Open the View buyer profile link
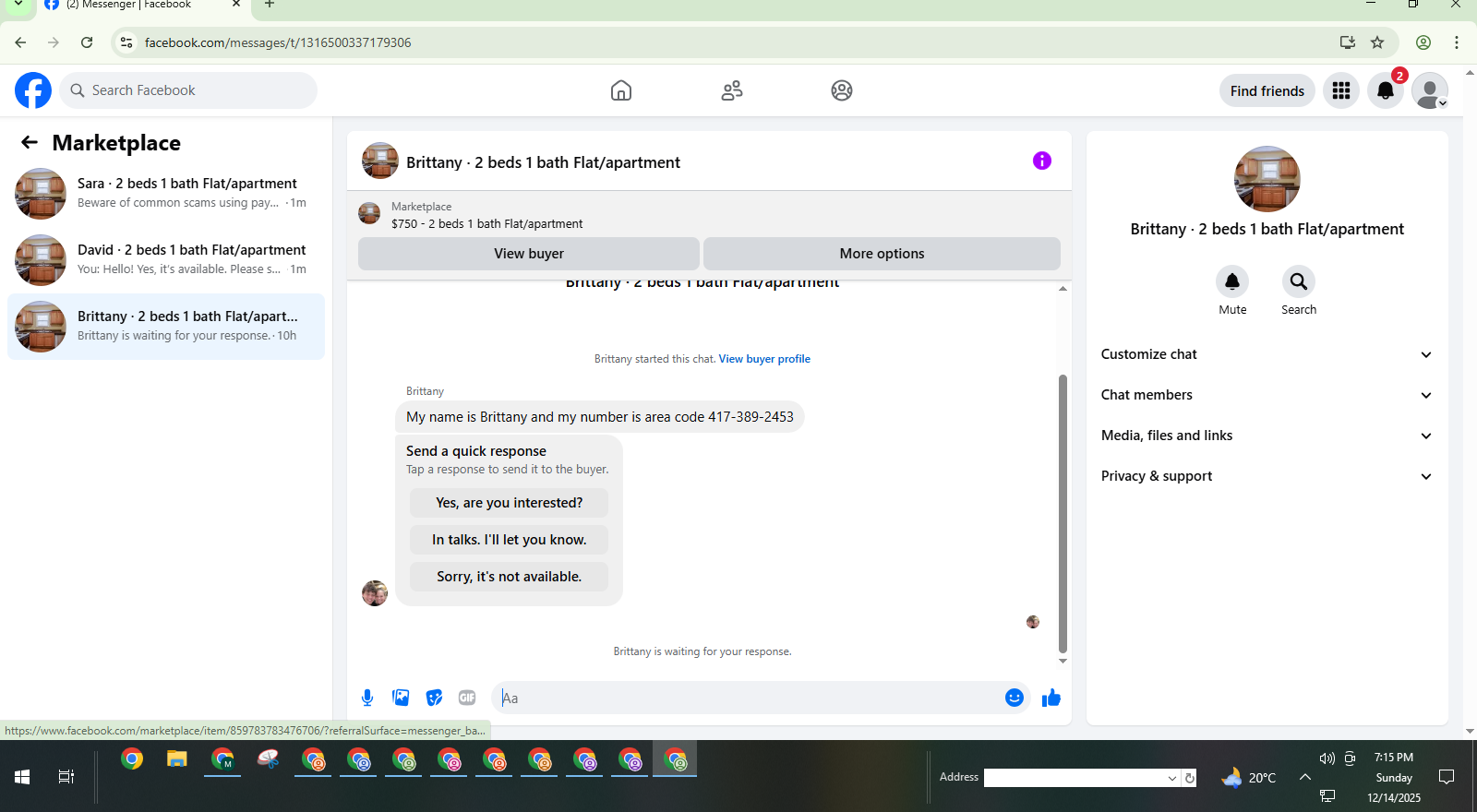The image size is (1477, 812). point(764,359)
